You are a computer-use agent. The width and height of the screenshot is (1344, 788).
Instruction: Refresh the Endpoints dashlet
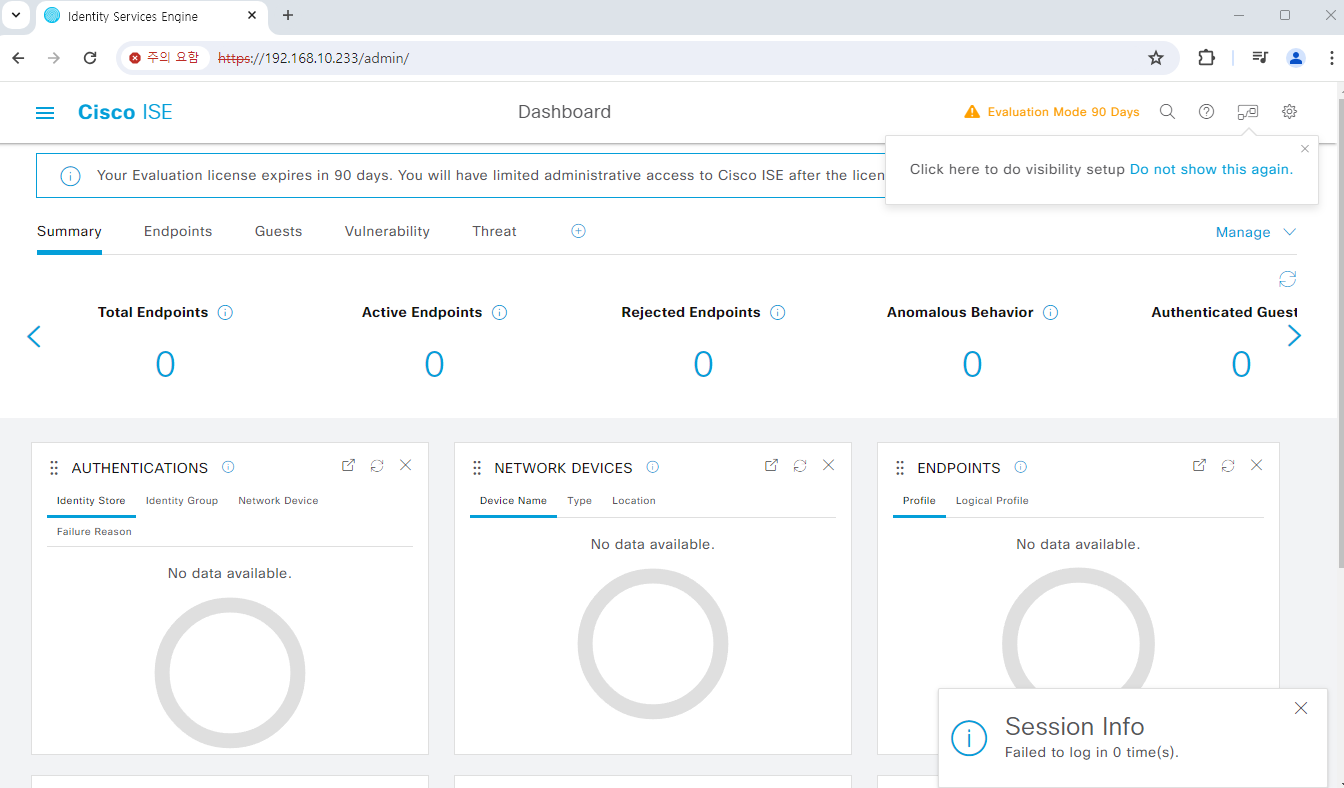tap(1228, 465)
